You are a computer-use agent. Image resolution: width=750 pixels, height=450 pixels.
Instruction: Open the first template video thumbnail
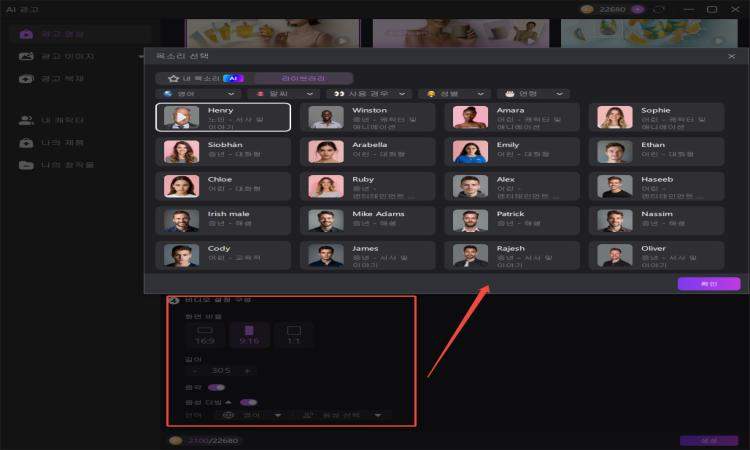pos(273,33)
